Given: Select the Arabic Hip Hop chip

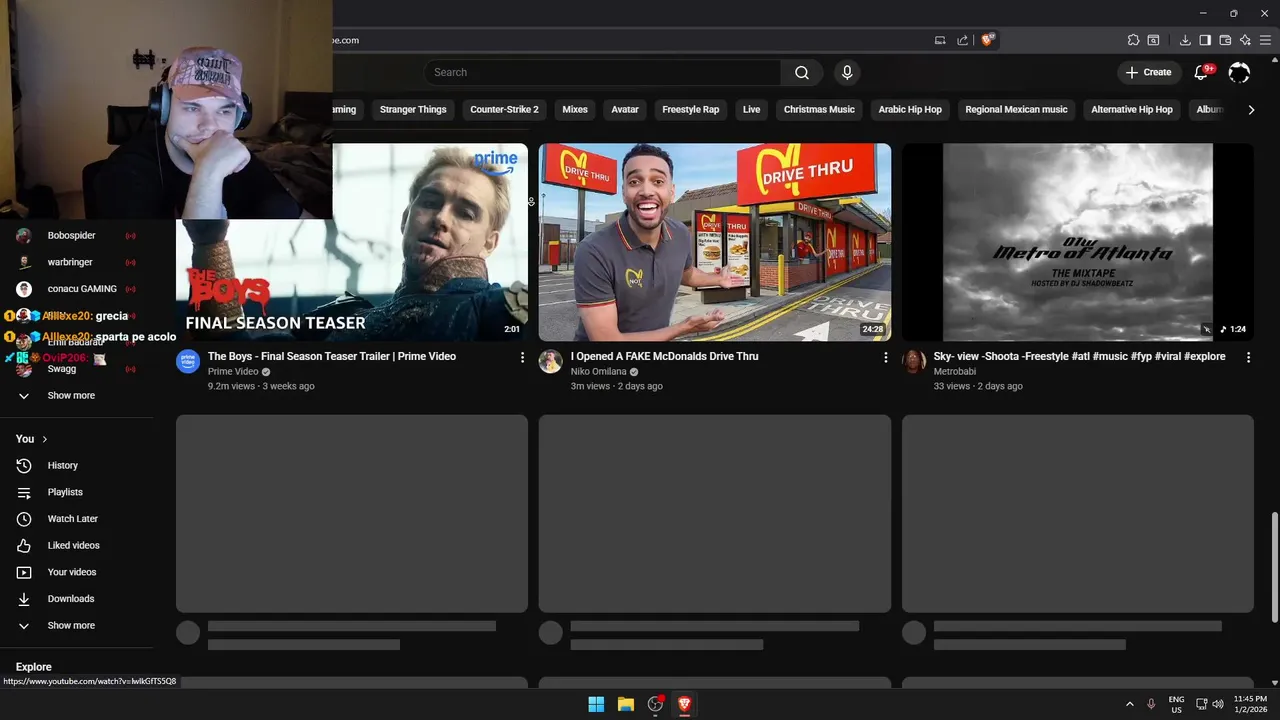Looking at the screenshot, I should coord(910,110).
